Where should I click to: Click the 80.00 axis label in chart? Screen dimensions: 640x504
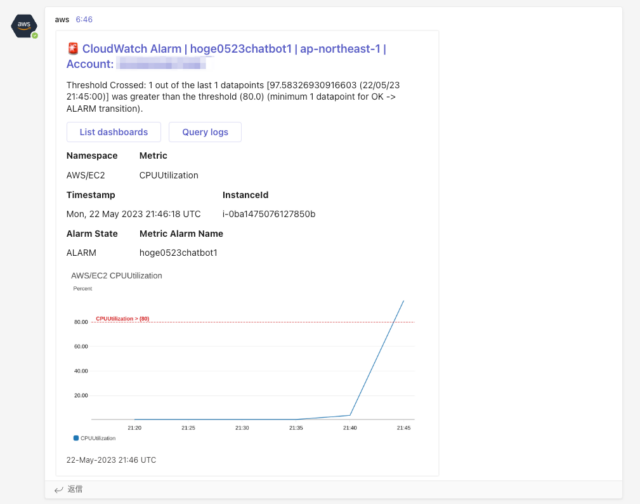[81, 322]
